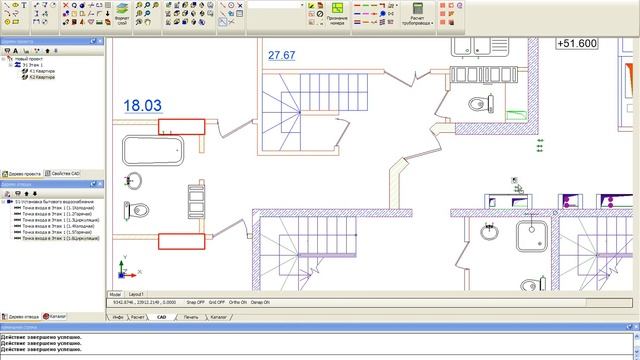This screenshot has width=640, height=360.
Task: Click the room area label '27.67'
Action: click(282, 55)
